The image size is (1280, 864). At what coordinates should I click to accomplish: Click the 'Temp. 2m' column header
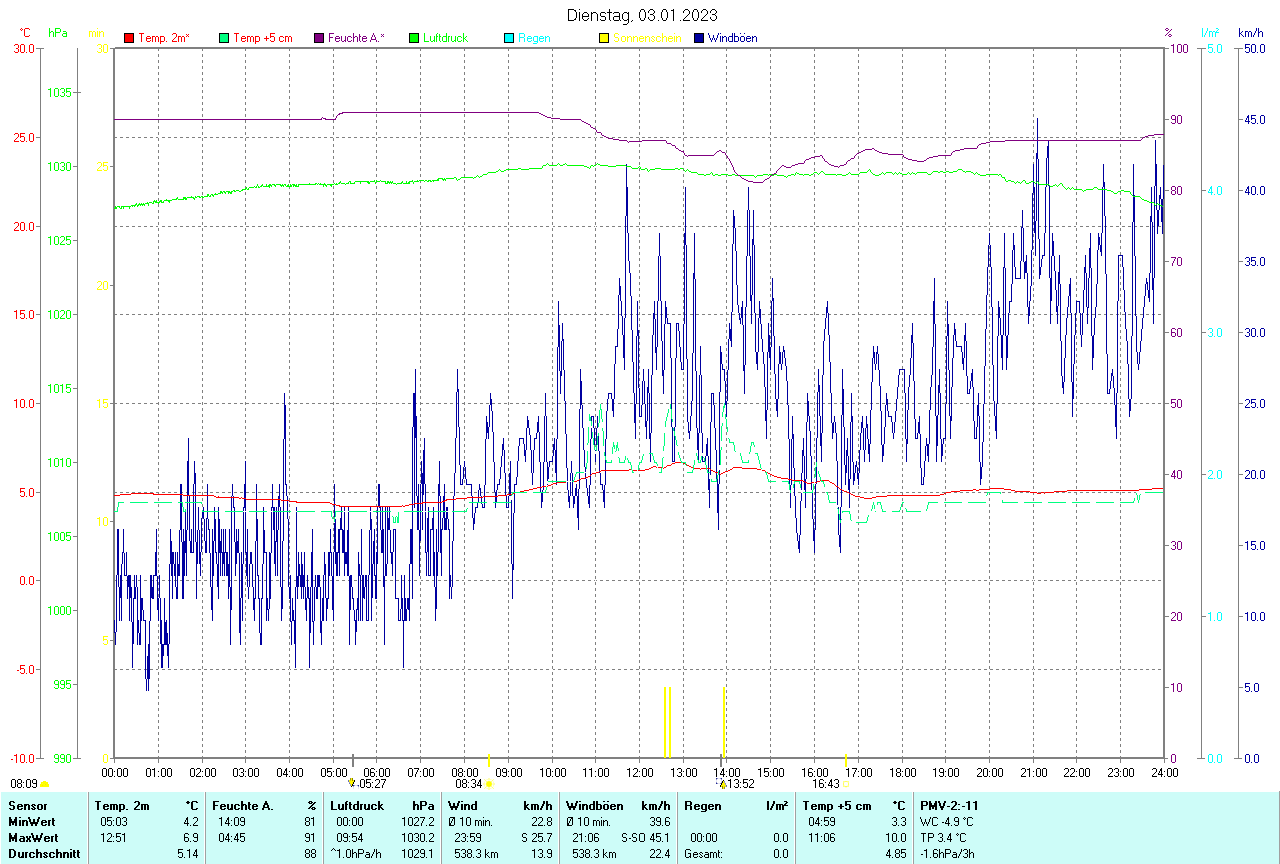[122, 806]
